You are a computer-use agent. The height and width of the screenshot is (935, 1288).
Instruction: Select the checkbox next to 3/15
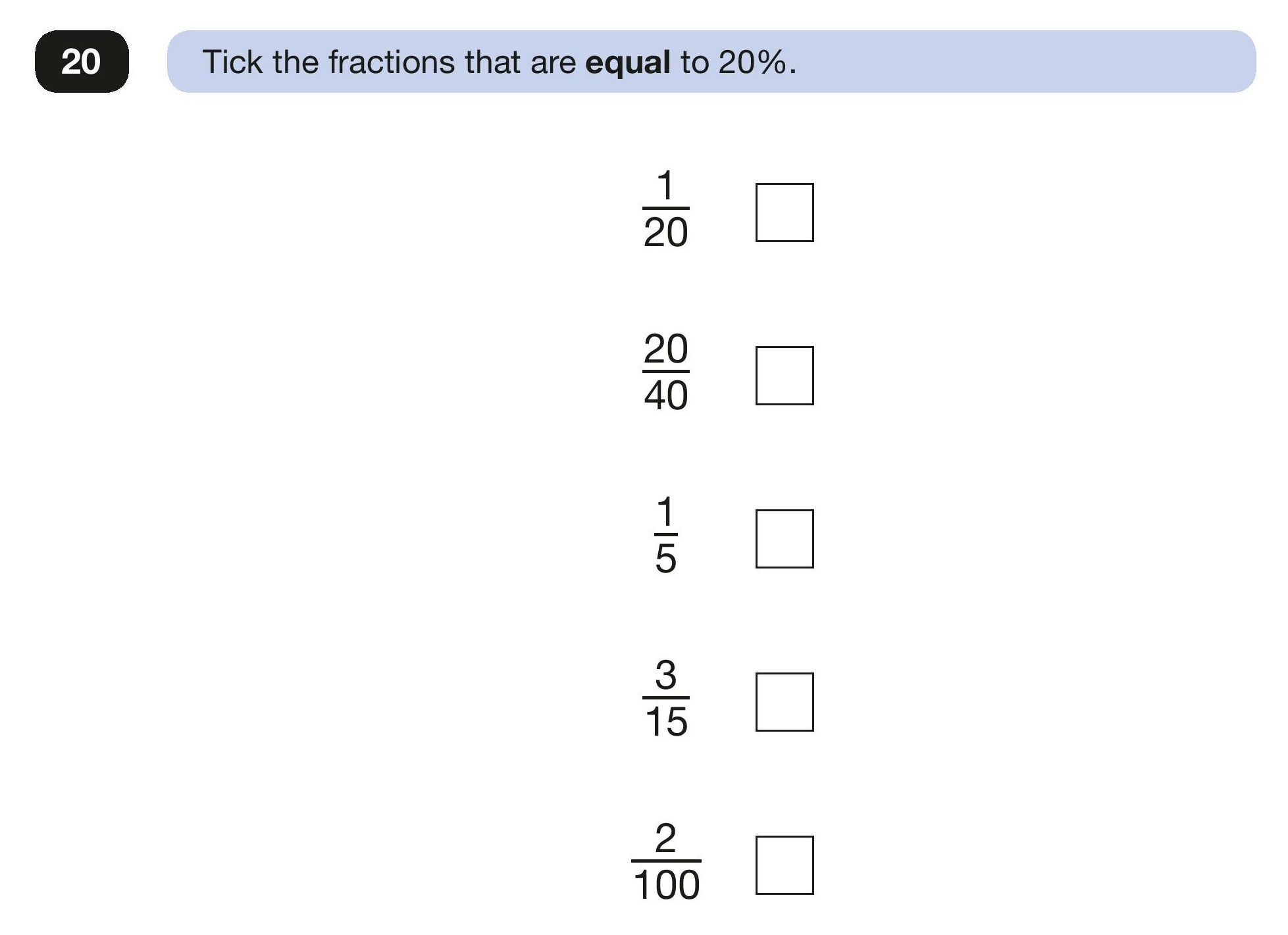tap(785, 702)
